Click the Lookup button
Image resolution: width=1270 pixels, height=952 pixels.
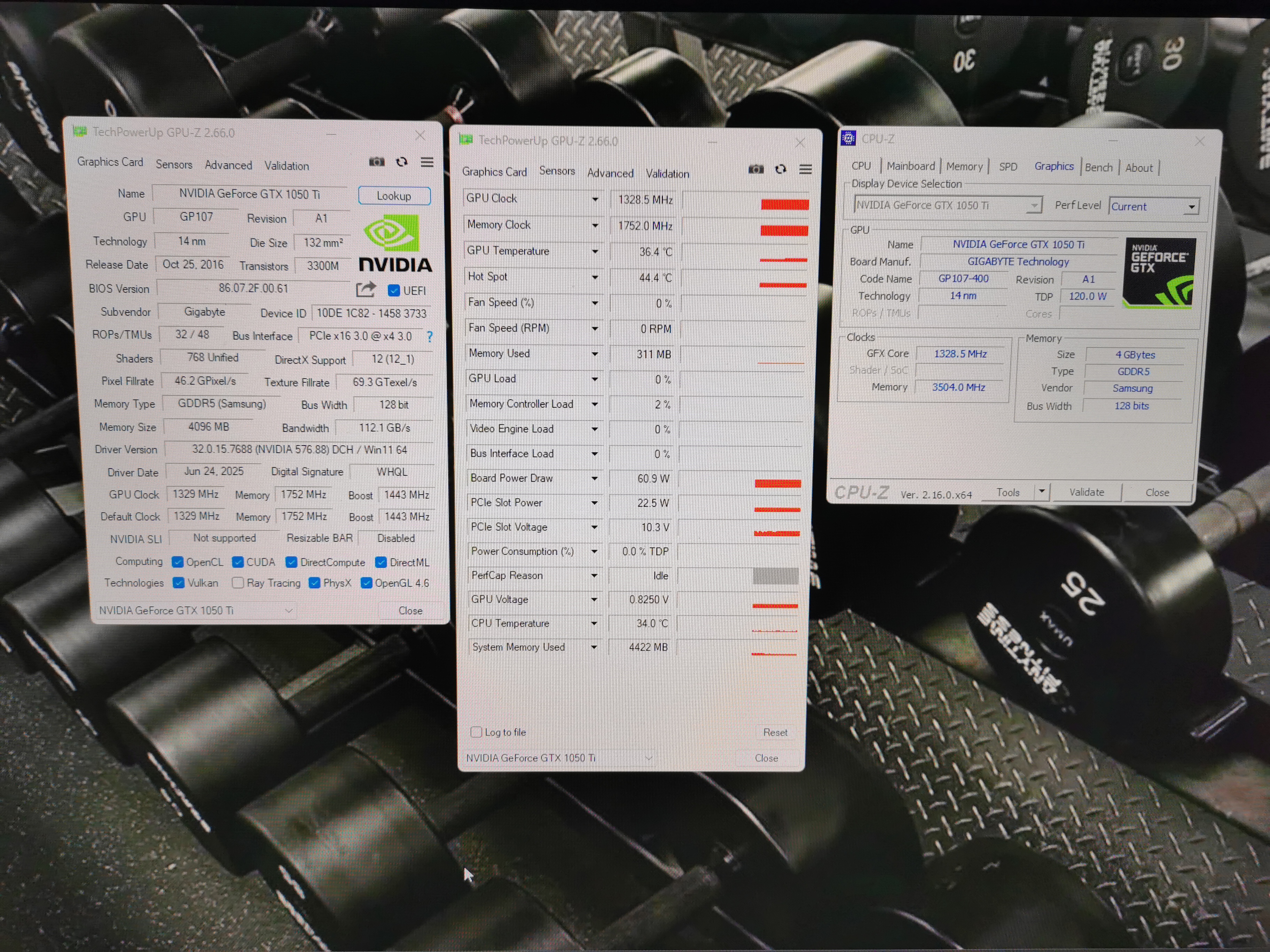[x=394, y=196]
